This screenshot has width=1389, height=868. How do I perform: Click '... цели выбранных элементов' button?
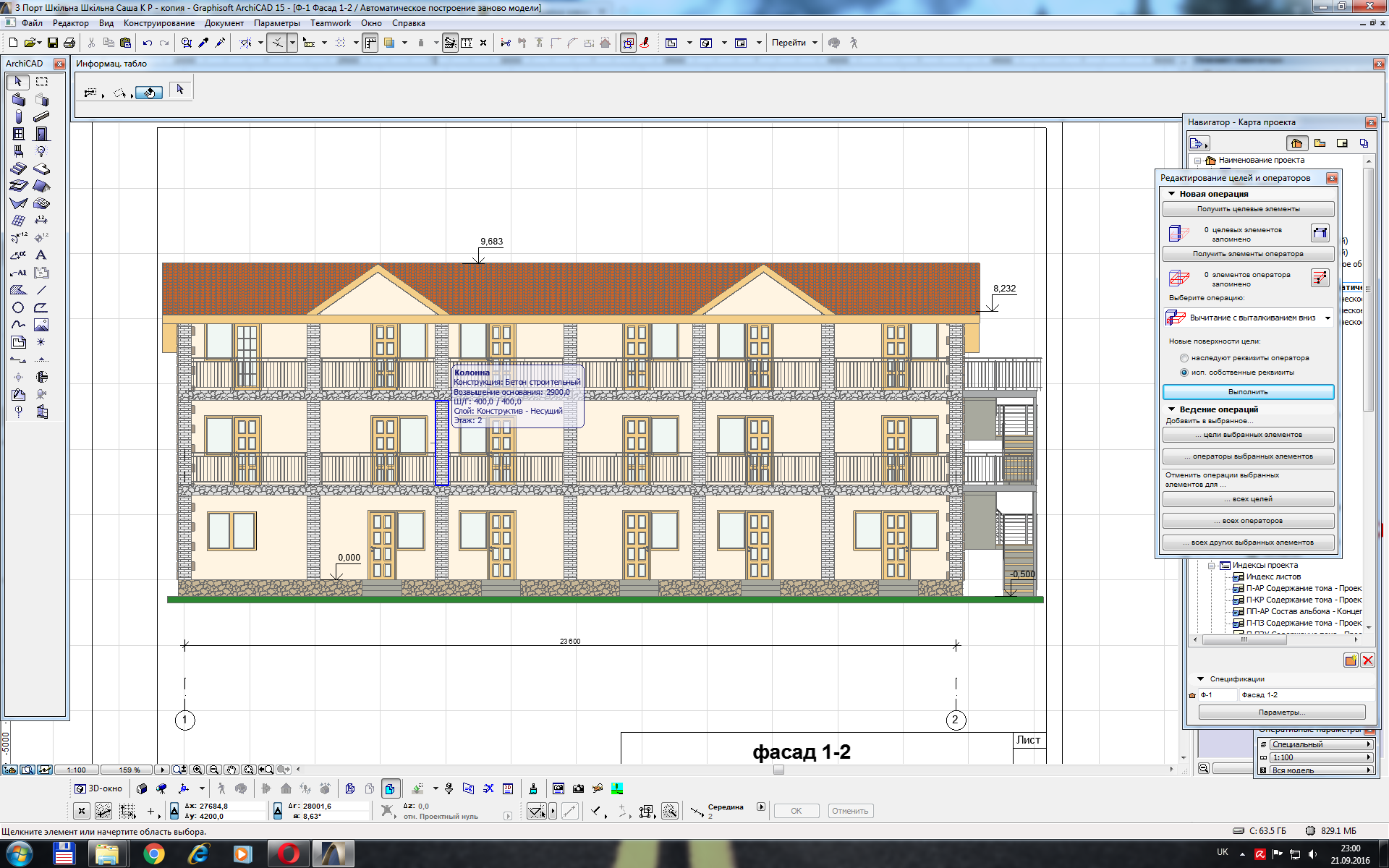[1248, 435]
